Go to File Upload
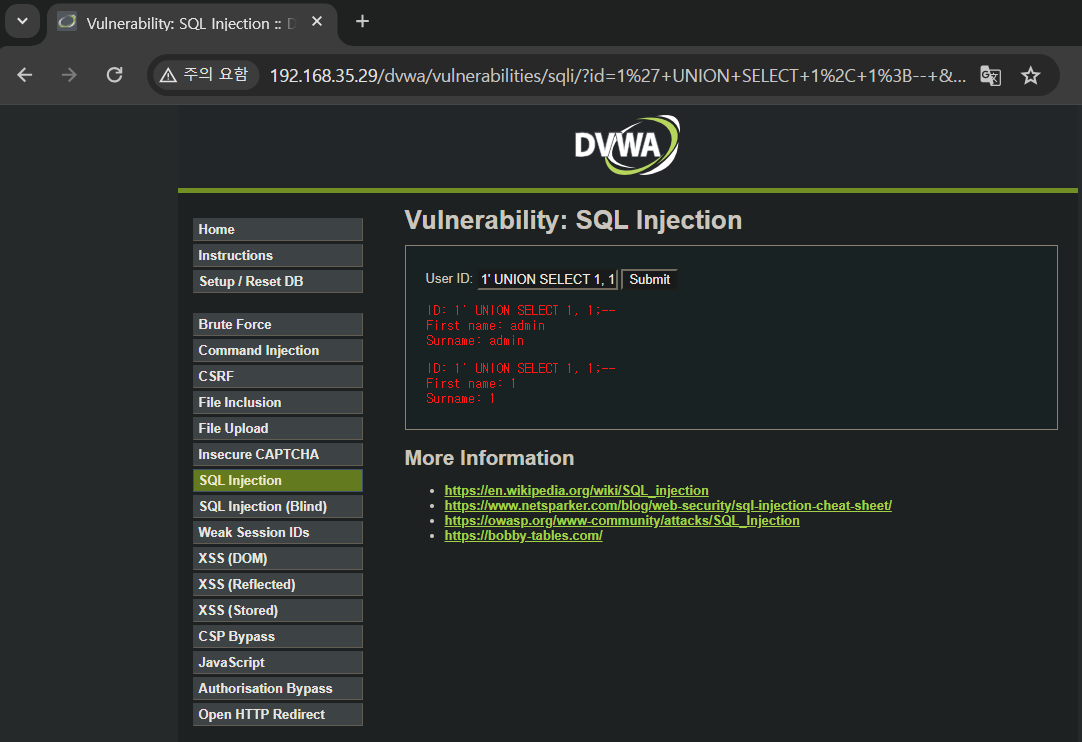The width and height of the screenshot is (1082, 742). pyautogui.click(x=278, y=429)
